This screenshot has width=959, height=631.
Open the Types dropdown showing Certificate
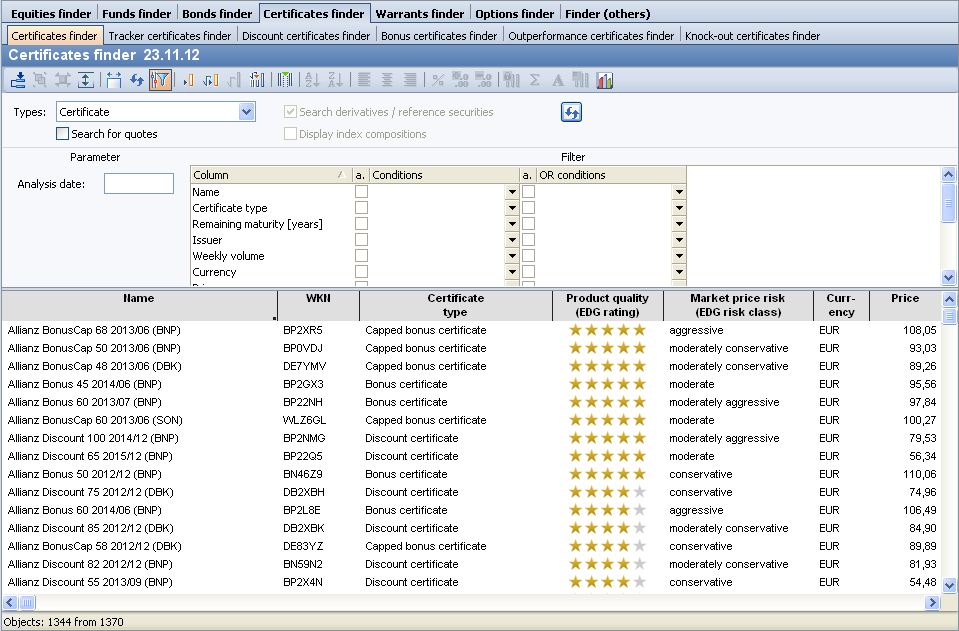point(247,112)
